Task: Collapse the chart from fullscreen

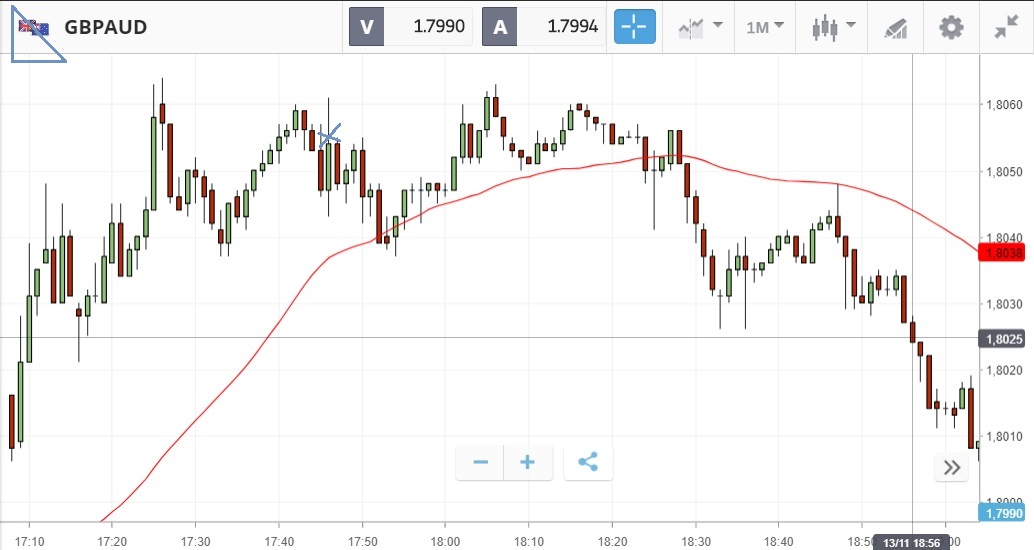Action: click(1006, 27)
